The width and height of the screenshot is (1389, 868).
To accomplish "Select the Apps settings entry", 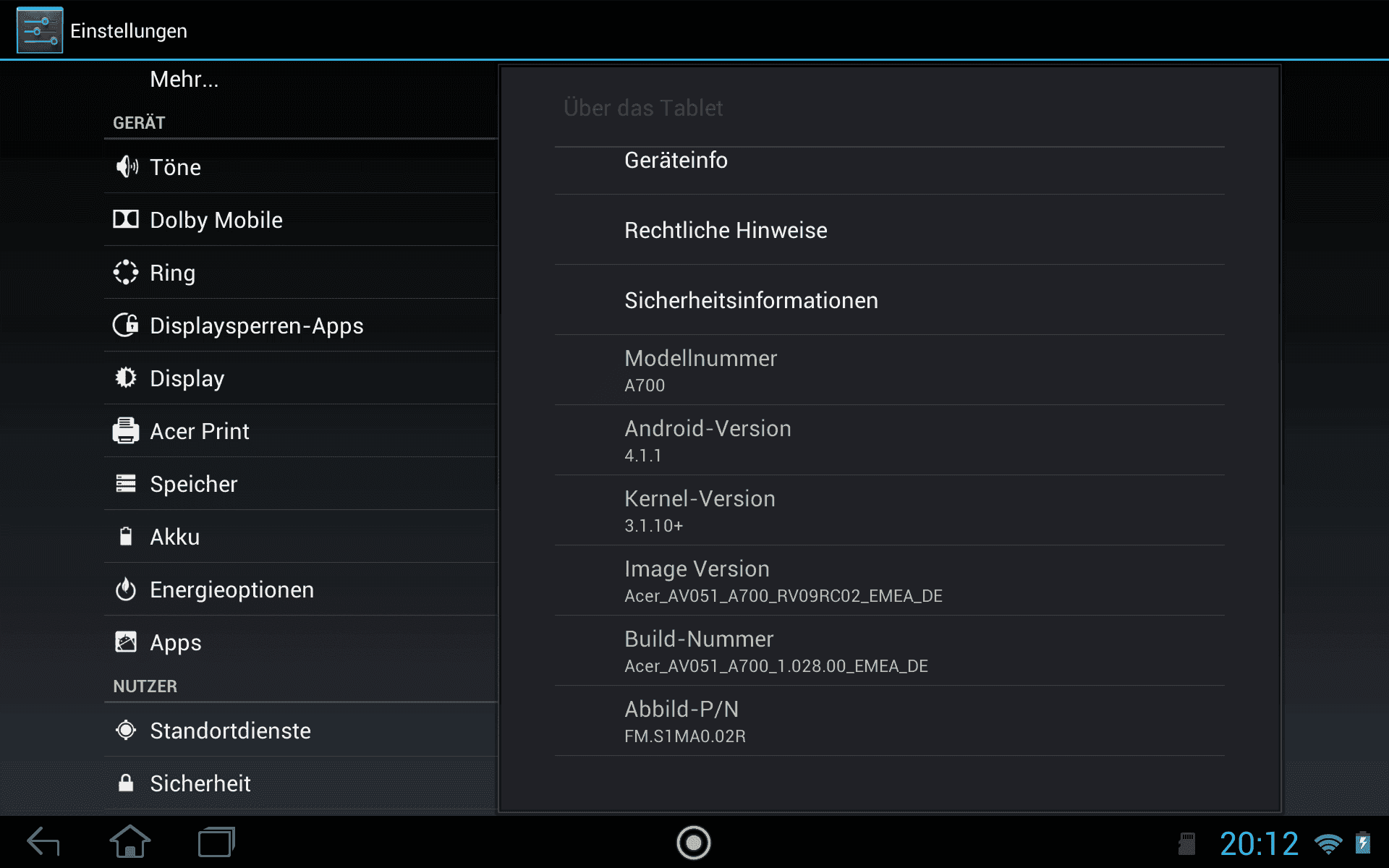I will tap(301, 642).
